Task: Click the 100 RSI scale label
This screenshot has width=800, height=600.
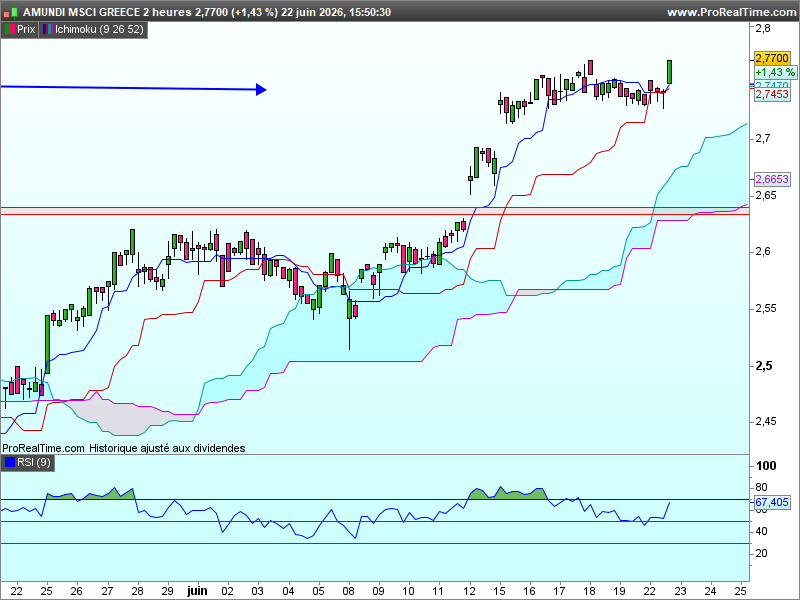Action: pyautogui.click(x=766, y=466)
